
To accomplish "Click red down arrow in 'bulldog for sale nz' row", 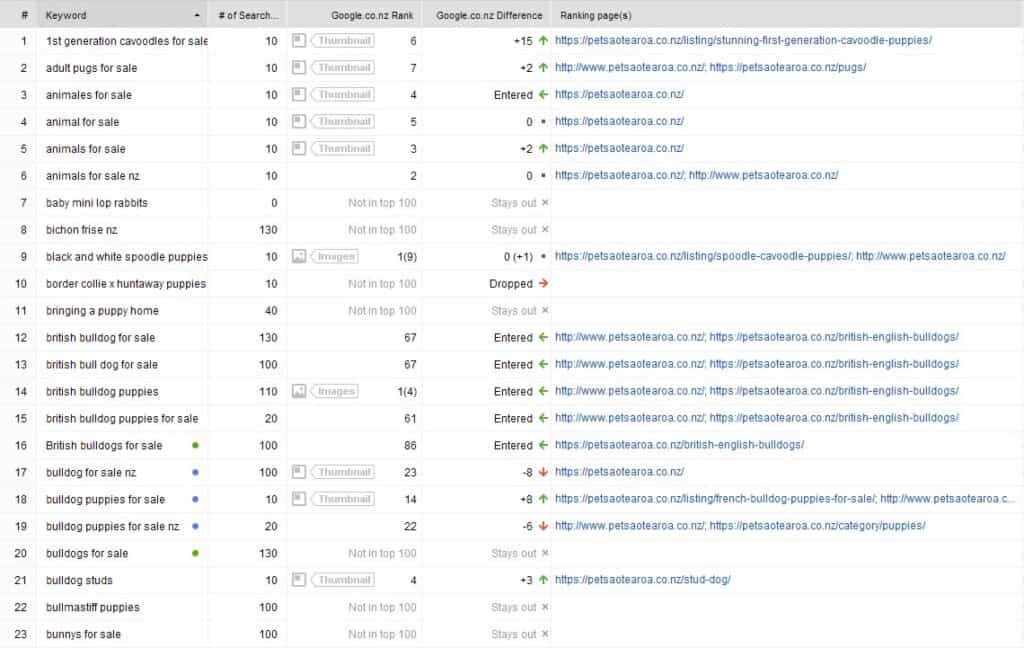I will point(543,472).
